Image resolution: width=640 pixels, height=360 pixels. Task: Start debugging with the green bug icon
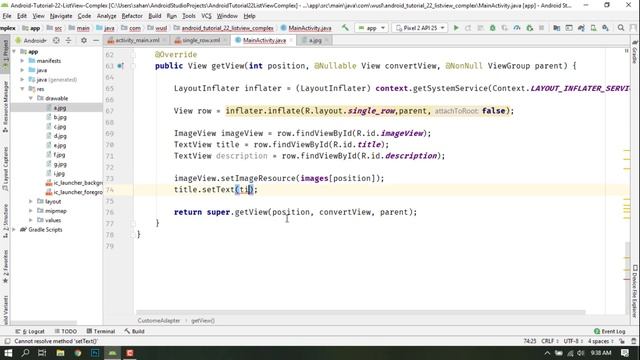point(493,28)
